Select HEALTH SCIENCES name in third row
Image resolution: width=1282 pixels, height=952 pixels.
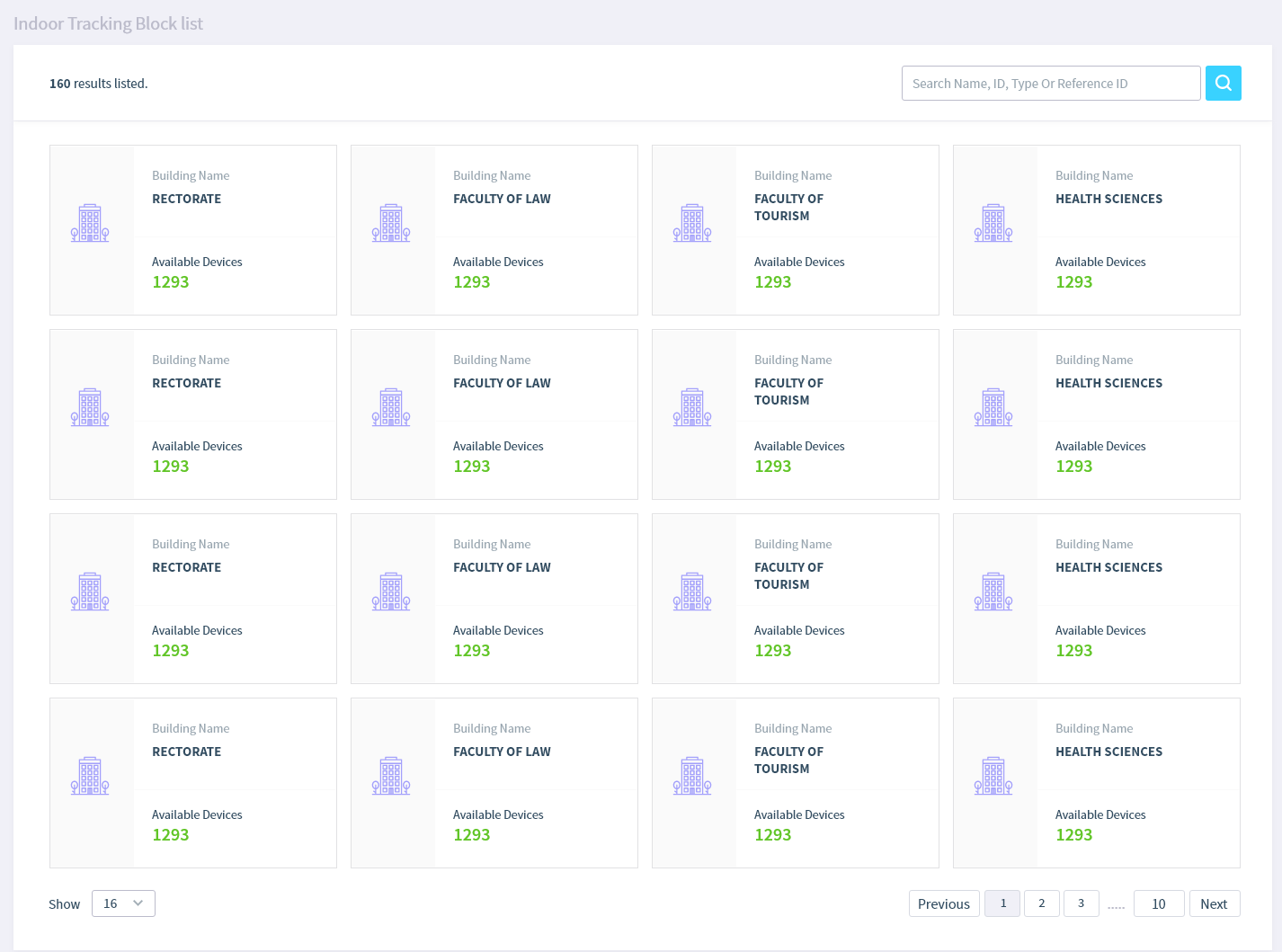point(1108,567)
